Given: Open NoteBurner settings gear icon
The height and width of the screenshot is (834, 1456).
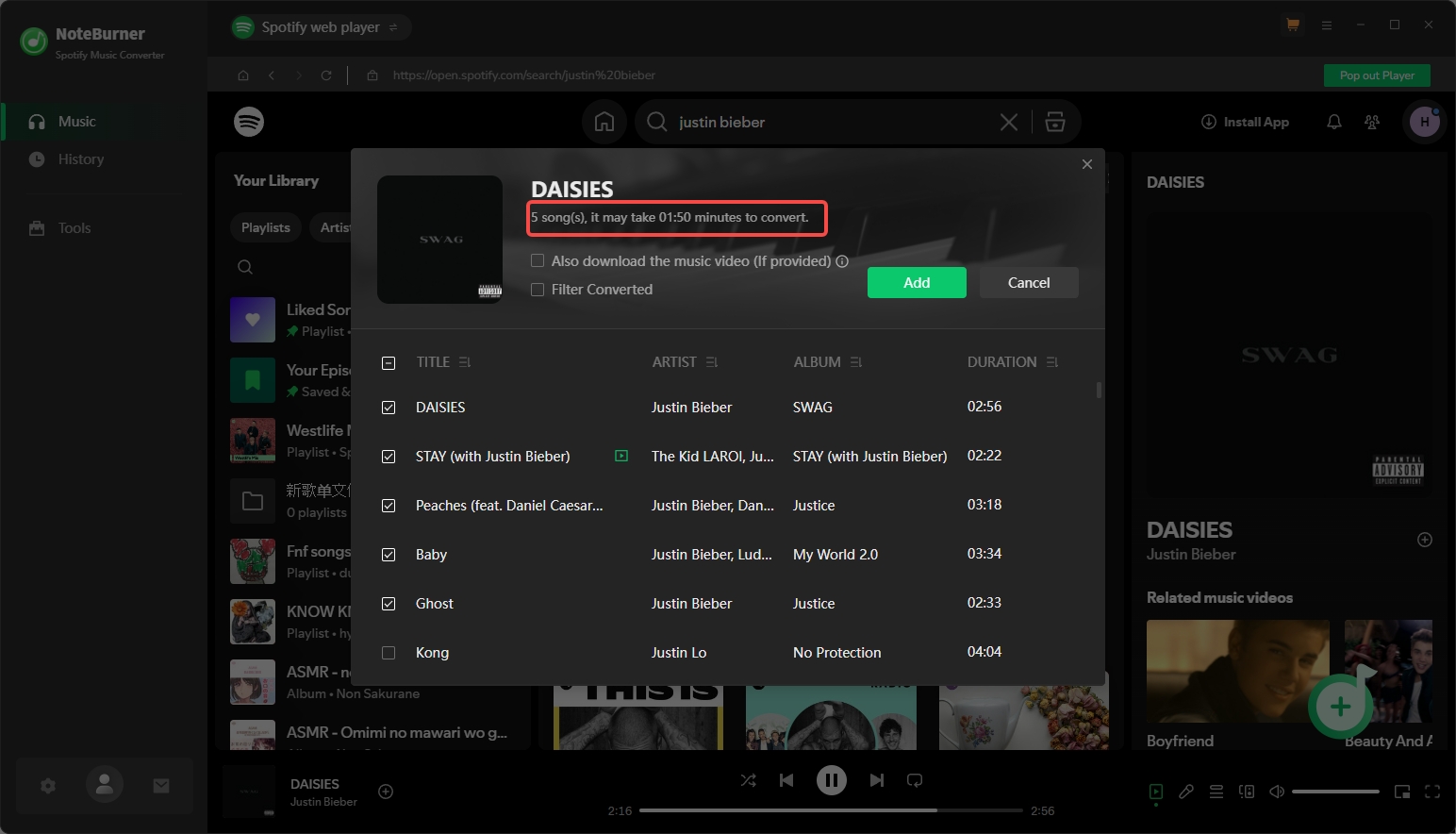Looking at the screenshot, I should coord(48,785).
